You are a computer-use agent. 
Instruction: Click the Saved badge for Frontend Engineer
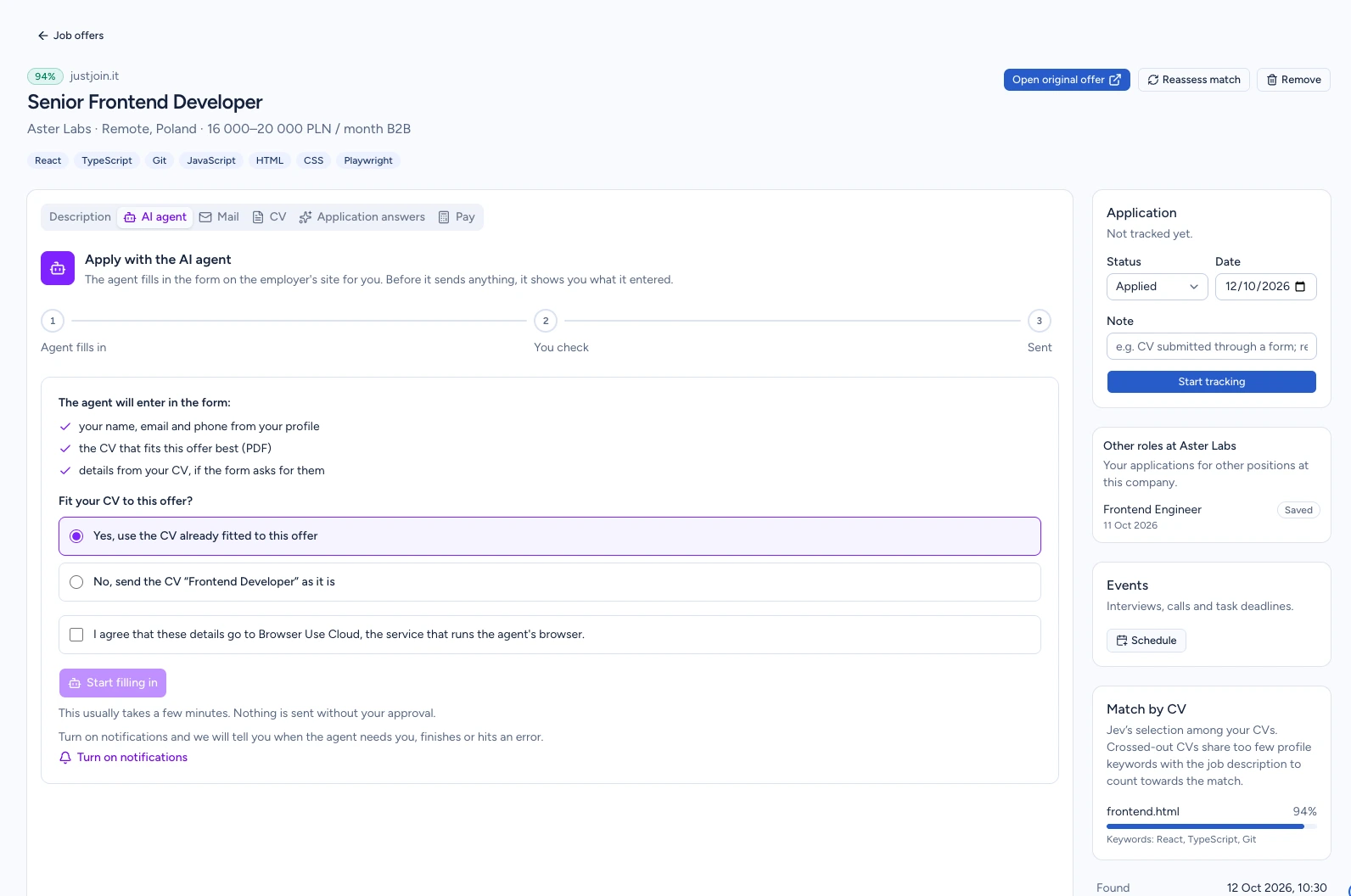coord(1298,510)
